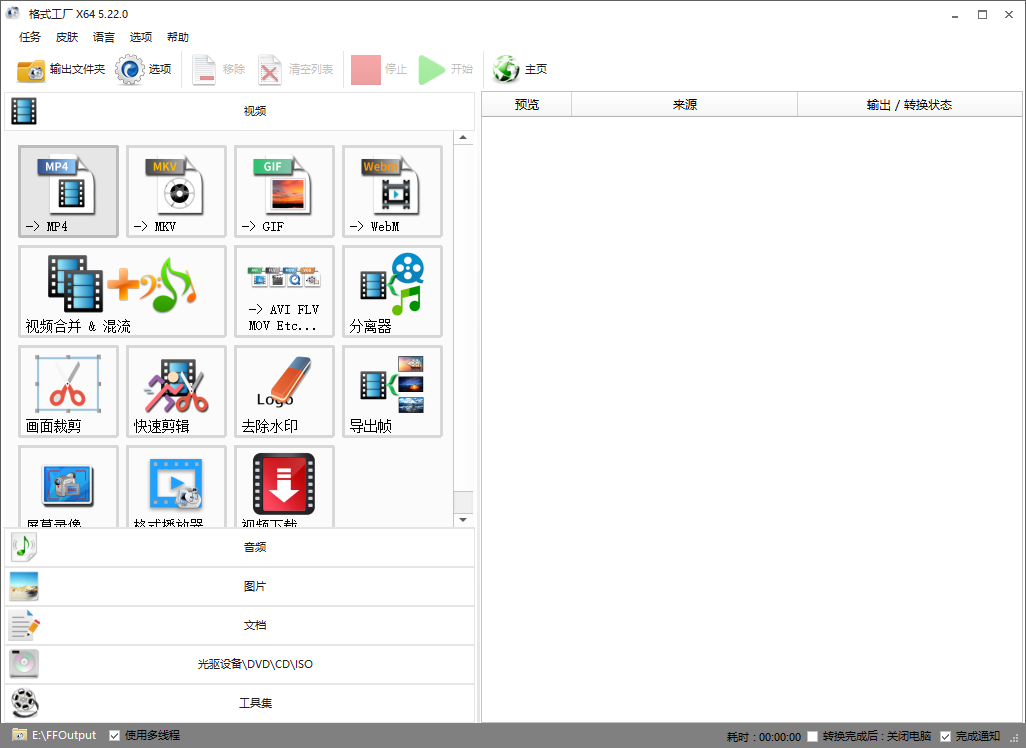Image resolution: width=1026 pixels, height=748 pixels.
Task: Open the 导出帧 export frames tool
Action: coord(392,391)
